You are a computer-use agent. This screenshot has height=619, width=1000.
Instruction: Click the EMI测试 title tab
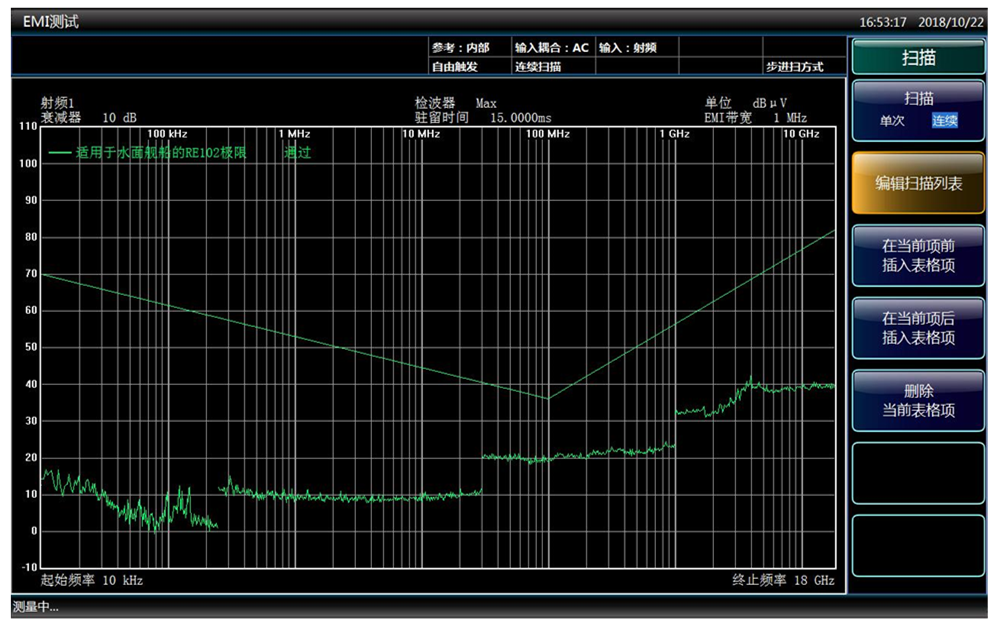51,21
